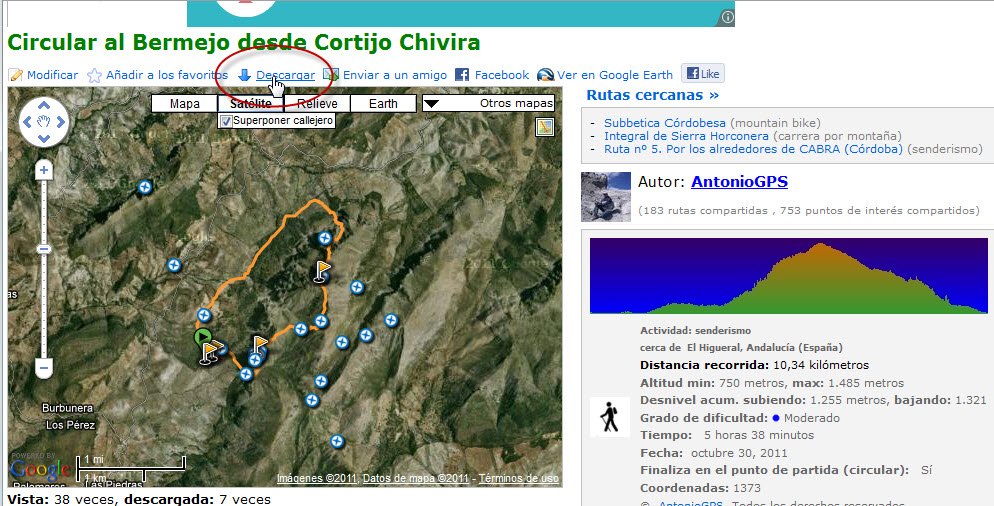Click Términos de uso map link
Screen dimensions: 994x506
tap(519, 478)
